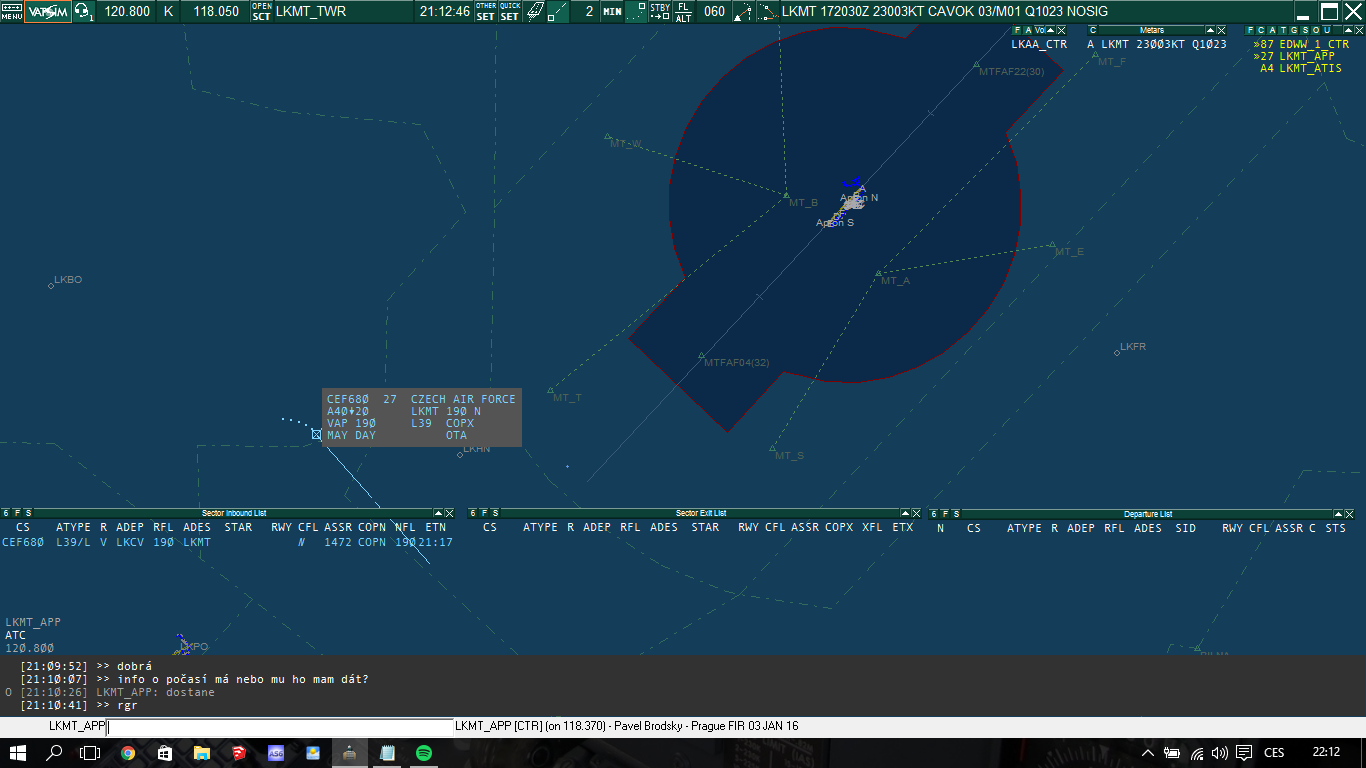Set the transition altitude 060 value
This screenshot has height=768, width=1366.
[714, 12]
